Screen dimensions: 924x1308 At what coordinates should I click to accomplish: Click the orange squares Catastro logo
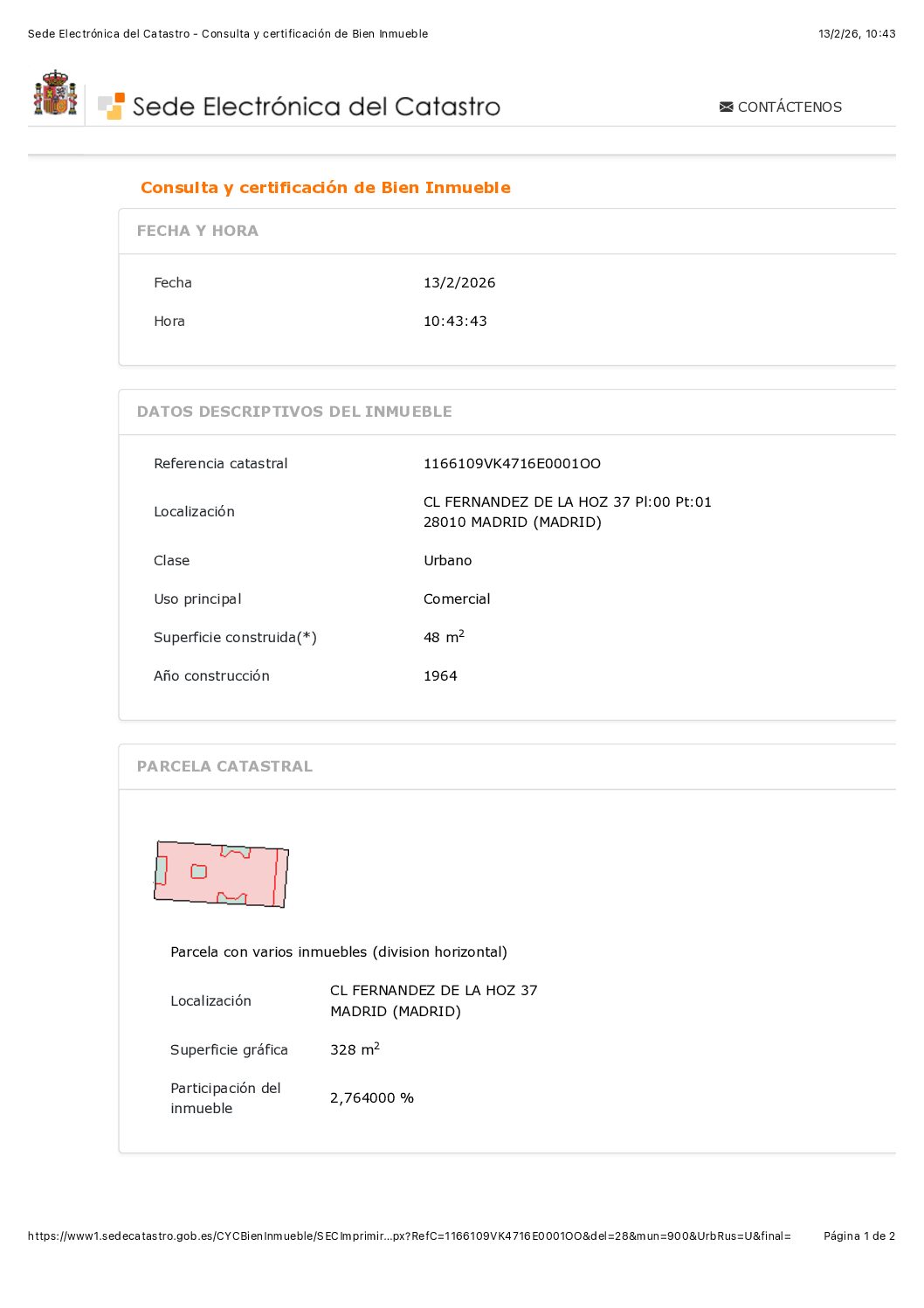tap(111, 106)
